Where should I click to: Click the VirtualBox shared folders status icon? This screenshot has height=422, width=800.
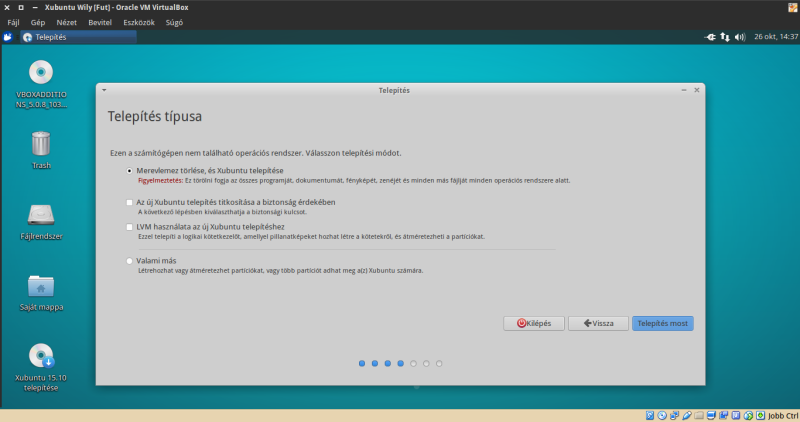point(699,415)
